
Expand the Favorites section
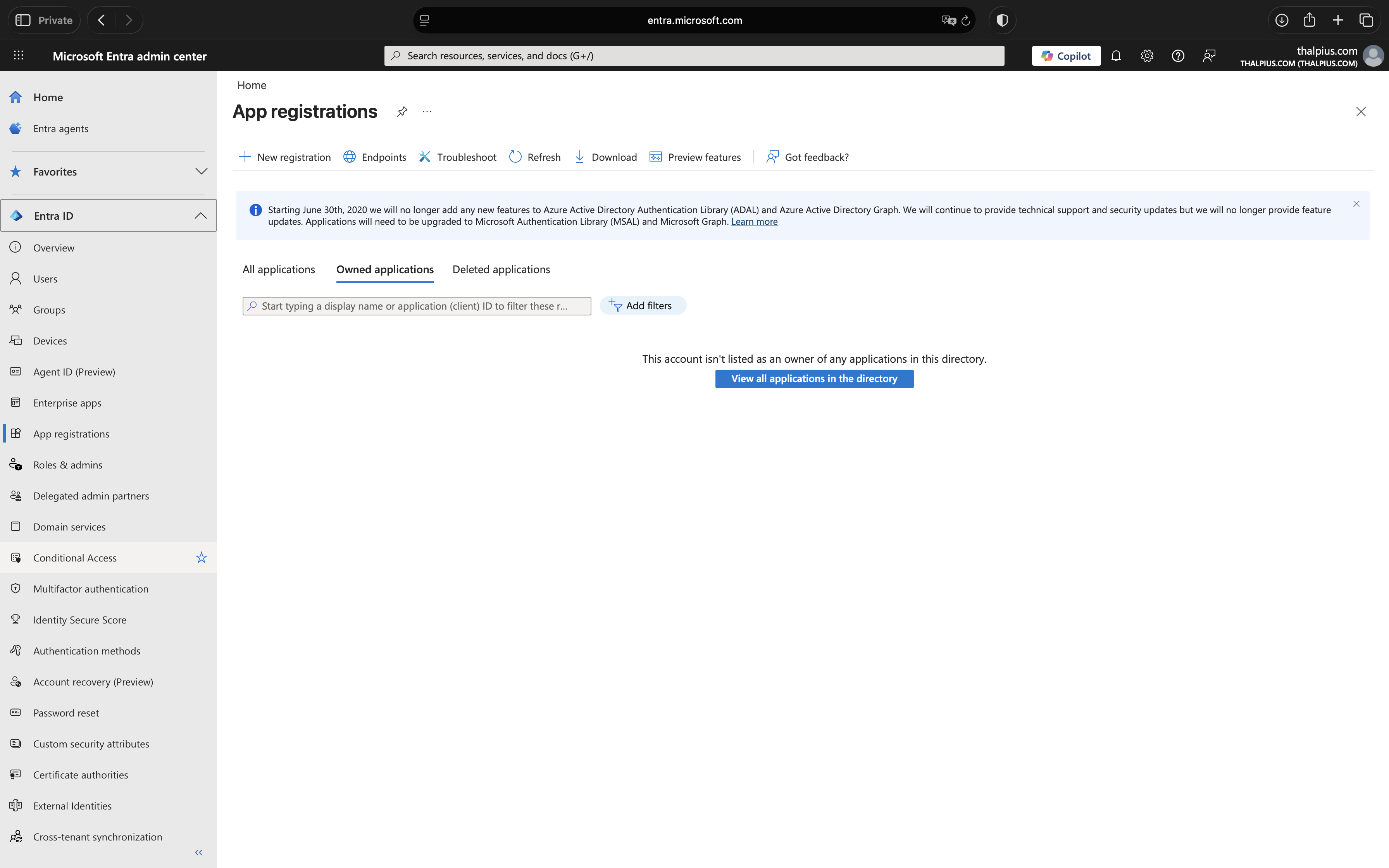click(x=201, y=171)
